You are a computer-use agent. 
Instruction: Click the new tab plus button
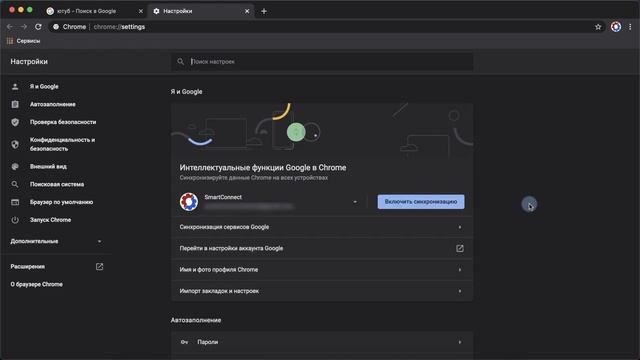click(x=264, y=11)
